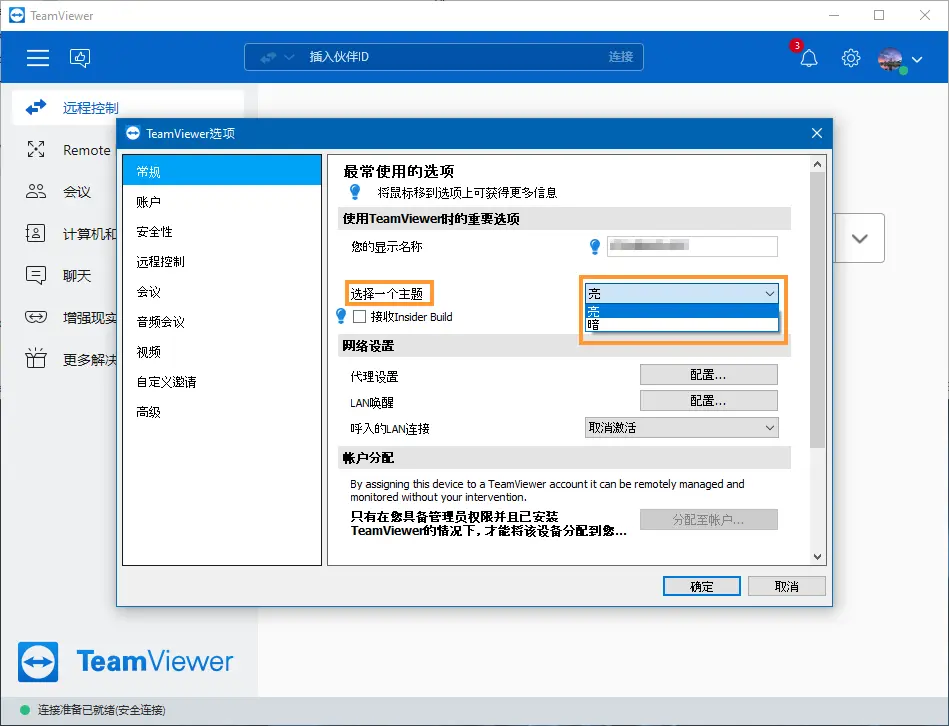Screen dimensions: 949x726
Task: Click the connection mode arrows icon in ID field
Action: coord(268,57)
